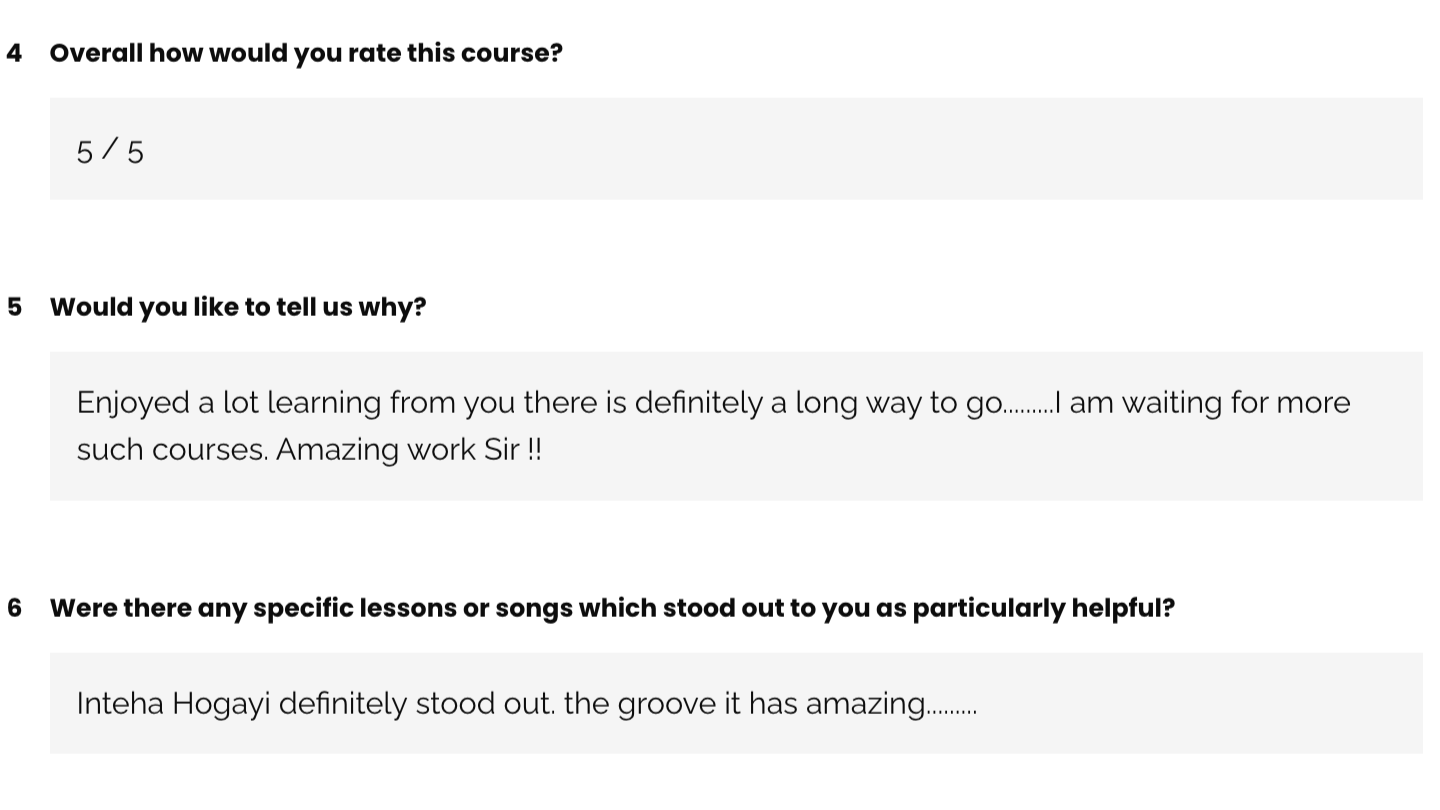Viewport: 1440px width, 810px height.
Task: Click the "Overall how would you rate" question heading
Action: tap(305, 53)
